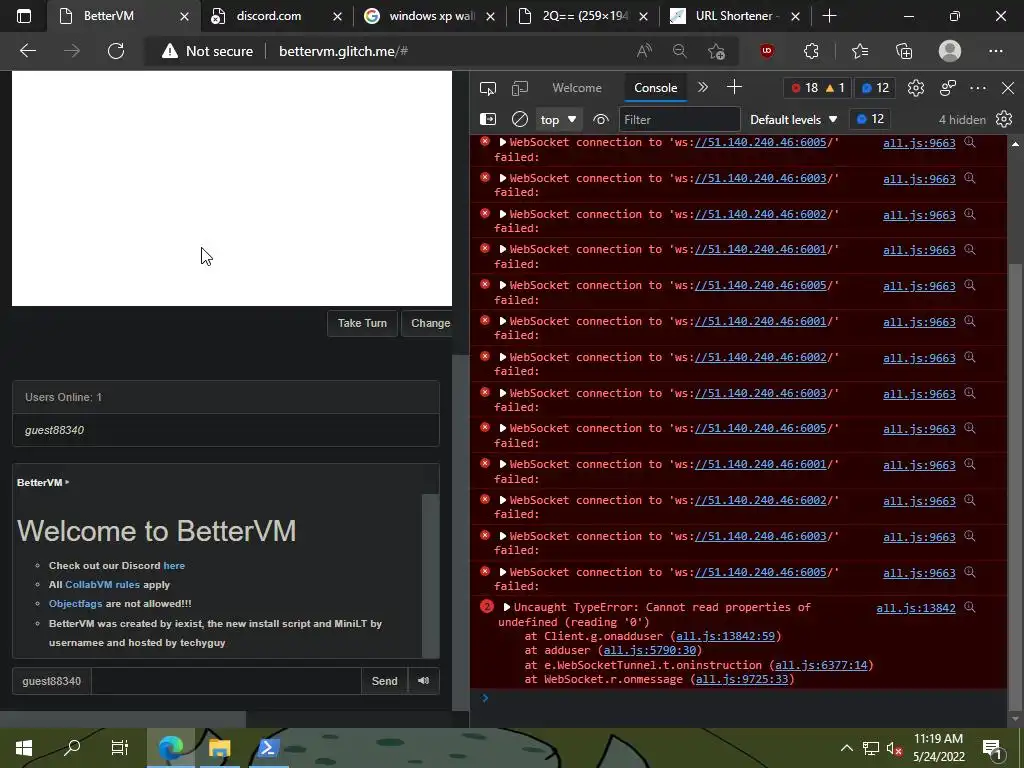
Task: Click the Not secure warning icon
Action: tap(170, 51)
